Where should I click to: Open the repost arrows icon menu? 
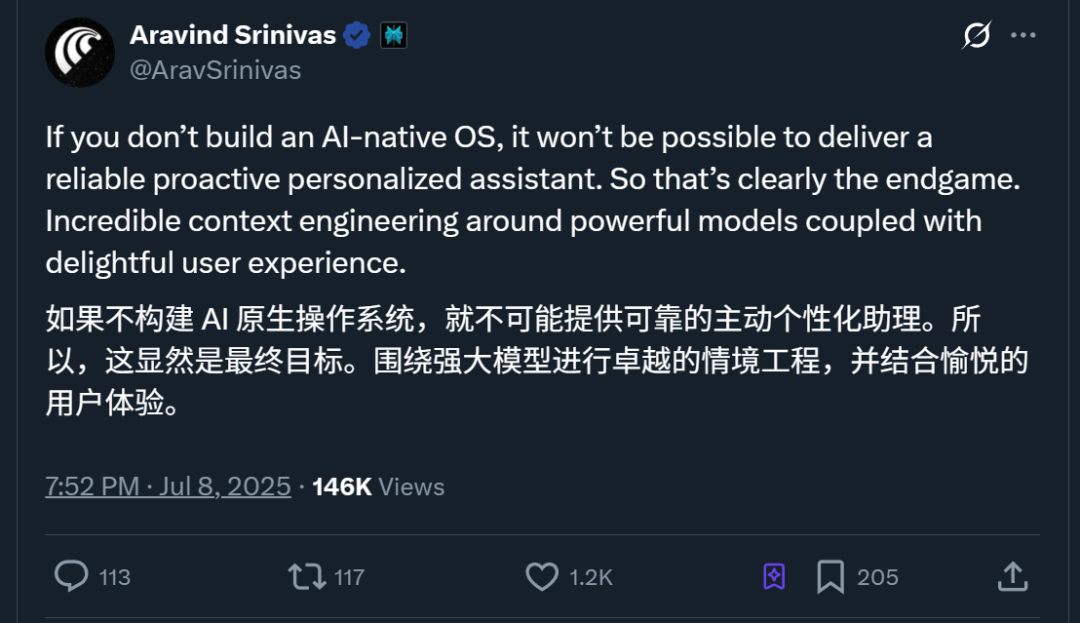point(307,577)
